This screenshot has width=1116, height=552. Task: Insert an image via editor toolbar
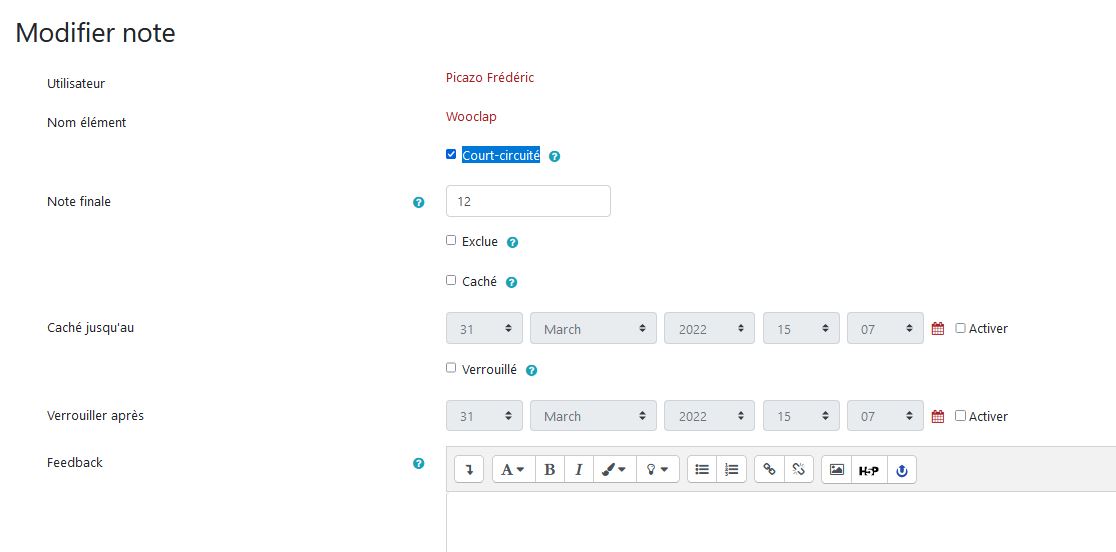coord(837,469)
